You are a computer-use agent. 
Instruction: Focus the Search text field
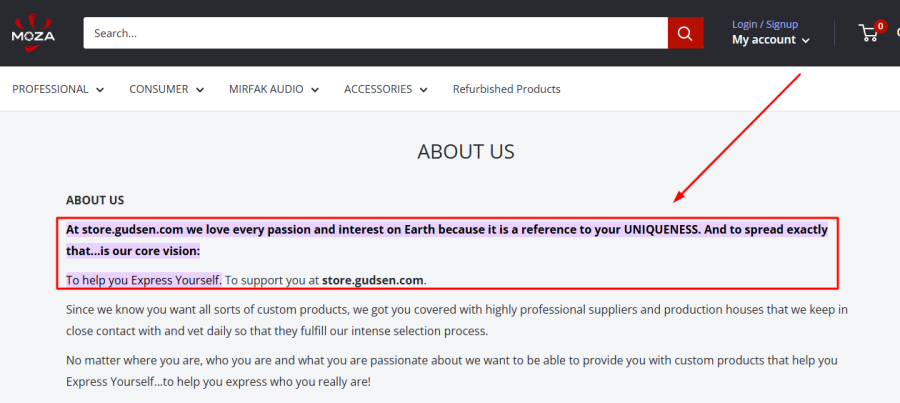coord(375,33)
